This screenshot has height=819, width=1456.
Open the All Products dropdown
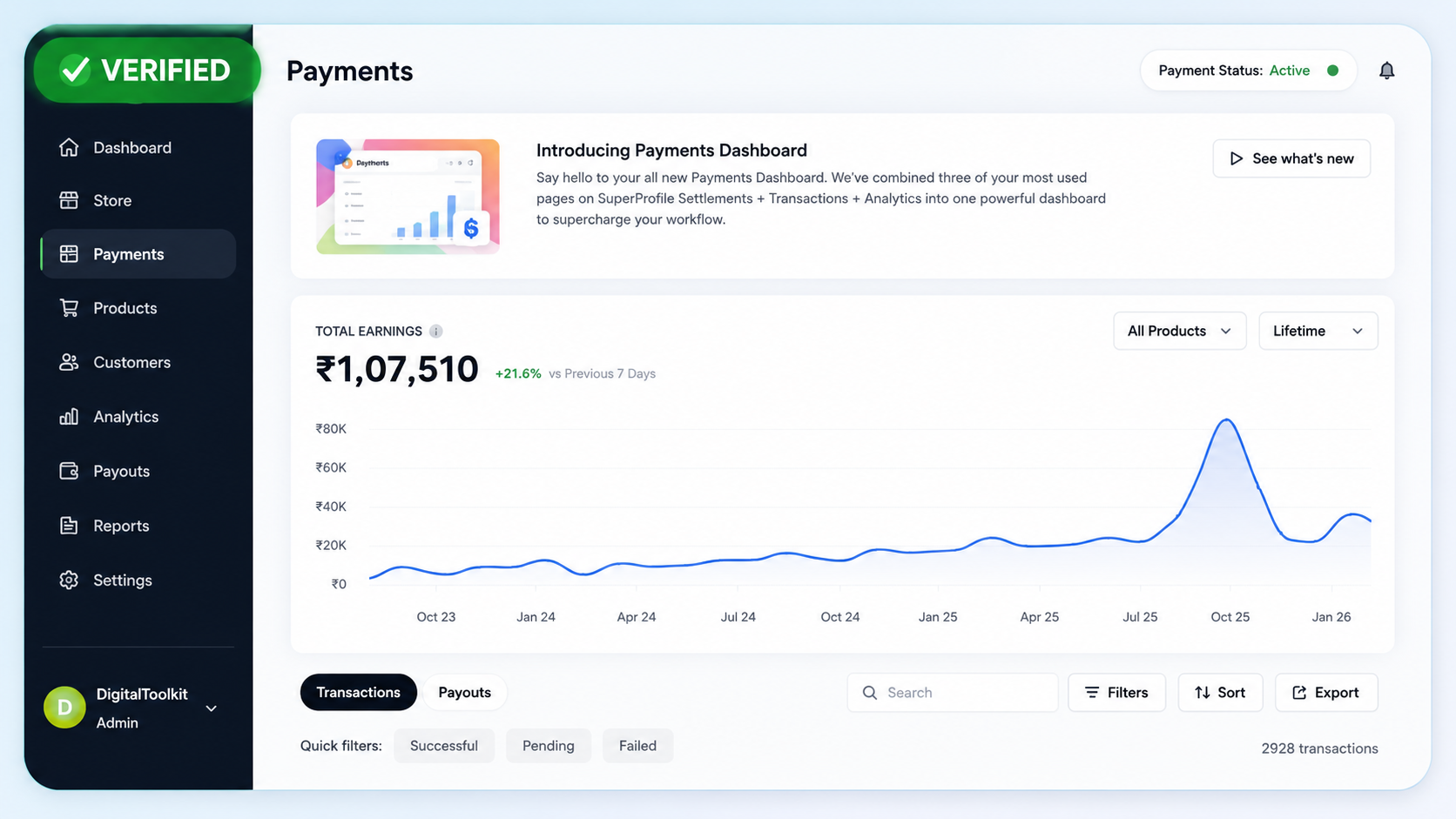1179,331
